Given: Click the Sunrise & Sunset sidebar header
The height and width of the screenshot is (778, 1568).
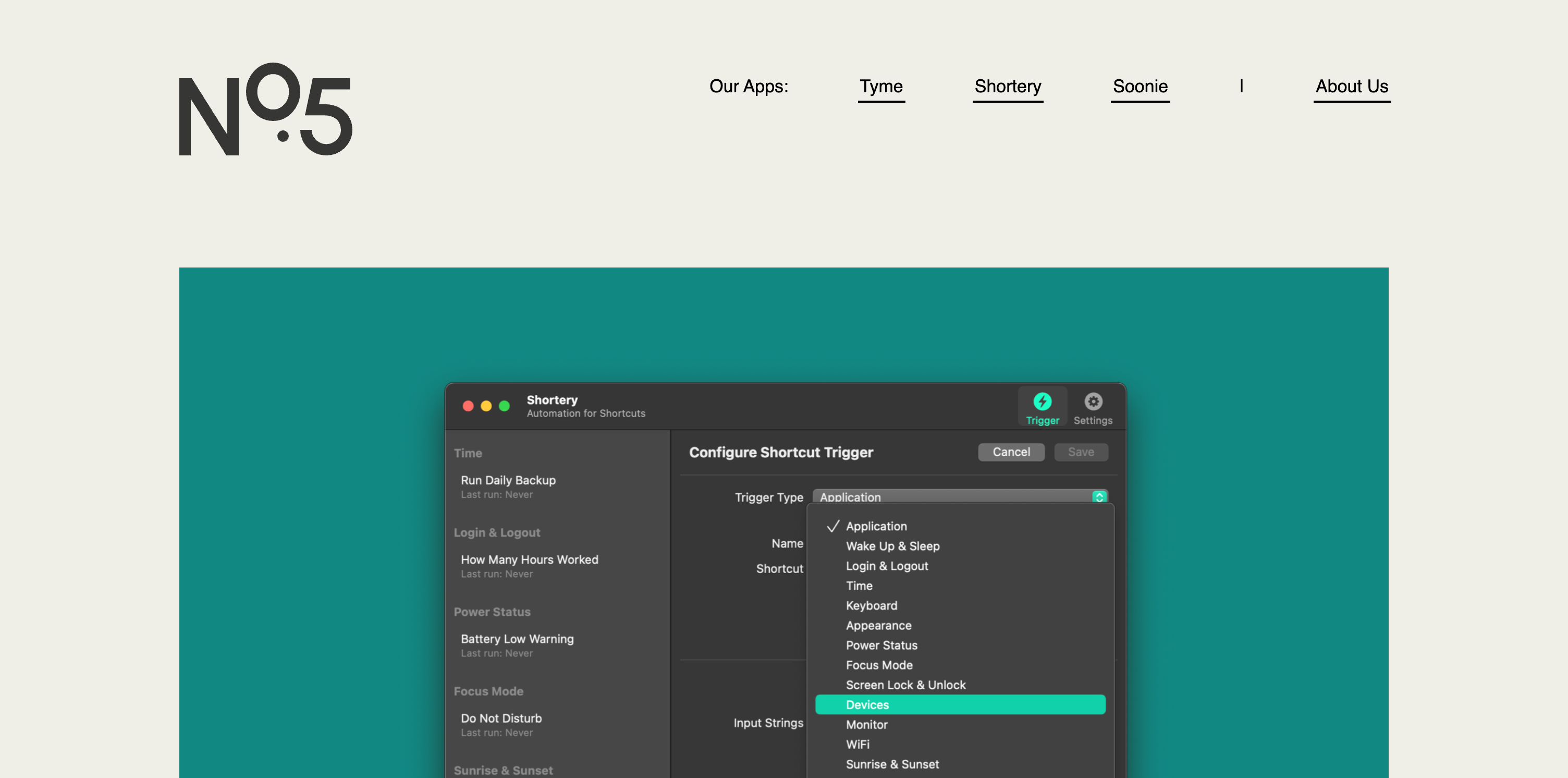Looking at the screenshot, I should point(503,770).
